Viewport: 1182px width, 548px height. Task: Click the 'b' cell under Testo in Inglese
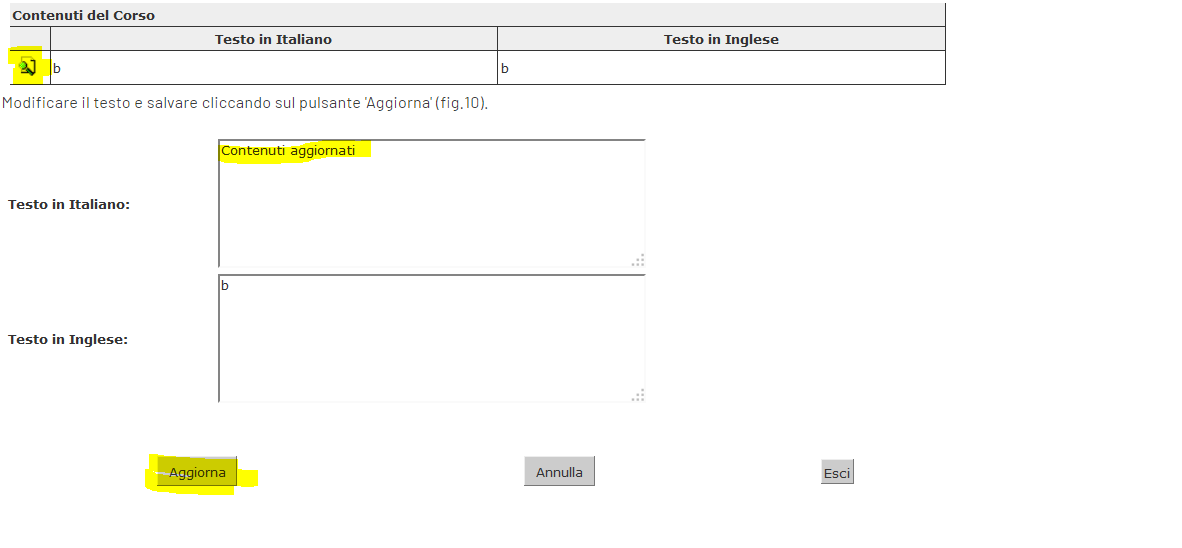click(721, 68)
